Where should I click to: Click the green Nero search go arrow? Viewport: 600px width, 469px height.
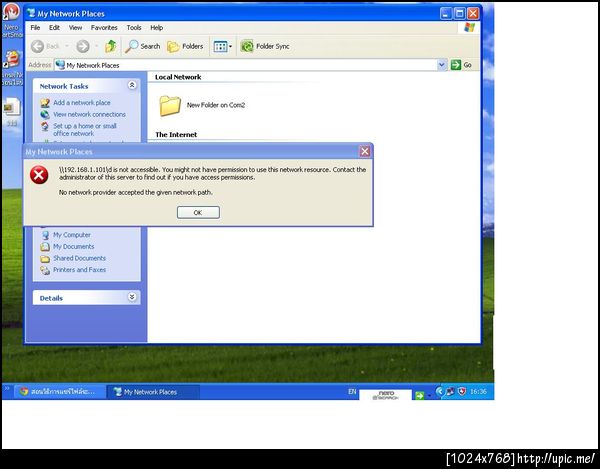pos(420,396)
